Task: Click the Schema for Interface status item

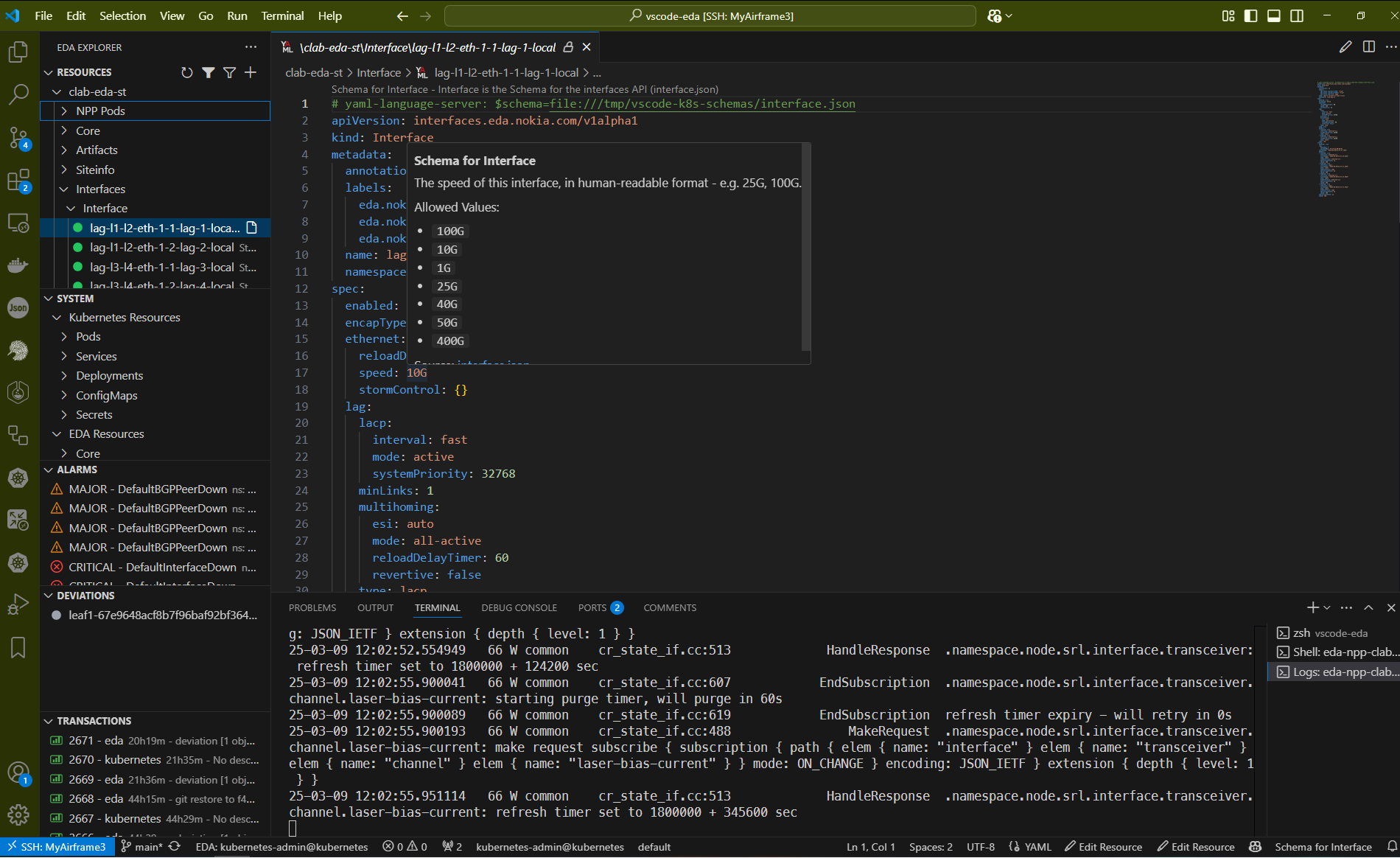Action: pyautogui.click(x=1323, y=847)
